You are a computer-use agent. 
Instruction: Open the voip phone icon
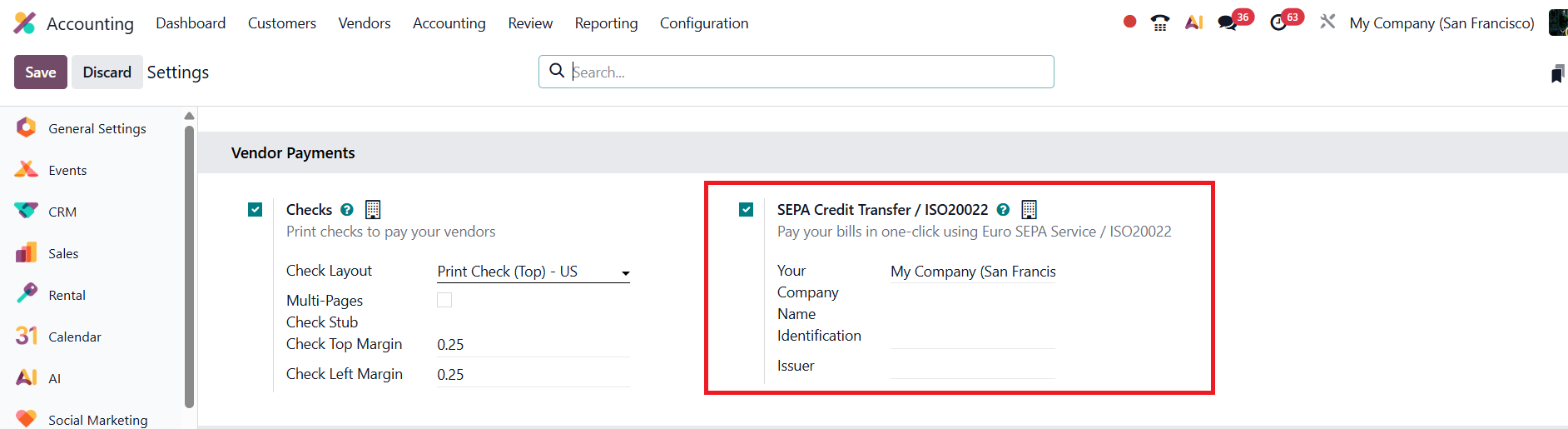pos(1159,22)
